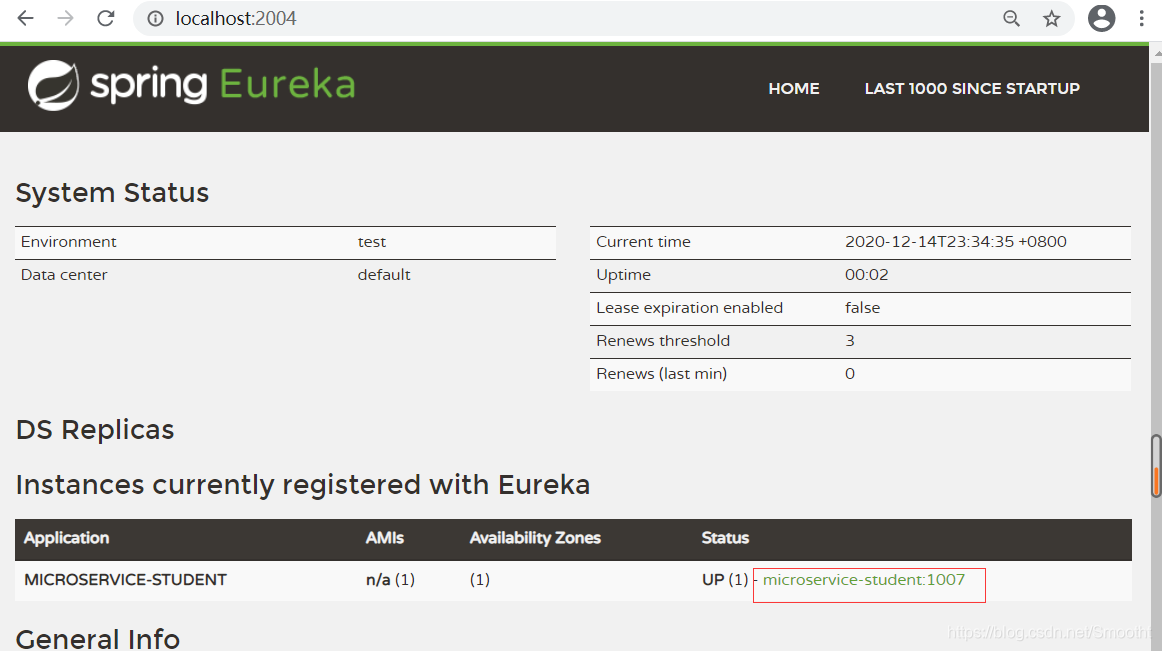1162x651 pixels.
Task: Reload the page with the refresh icon
Action: pyautogui.click(x=106, y=18)
